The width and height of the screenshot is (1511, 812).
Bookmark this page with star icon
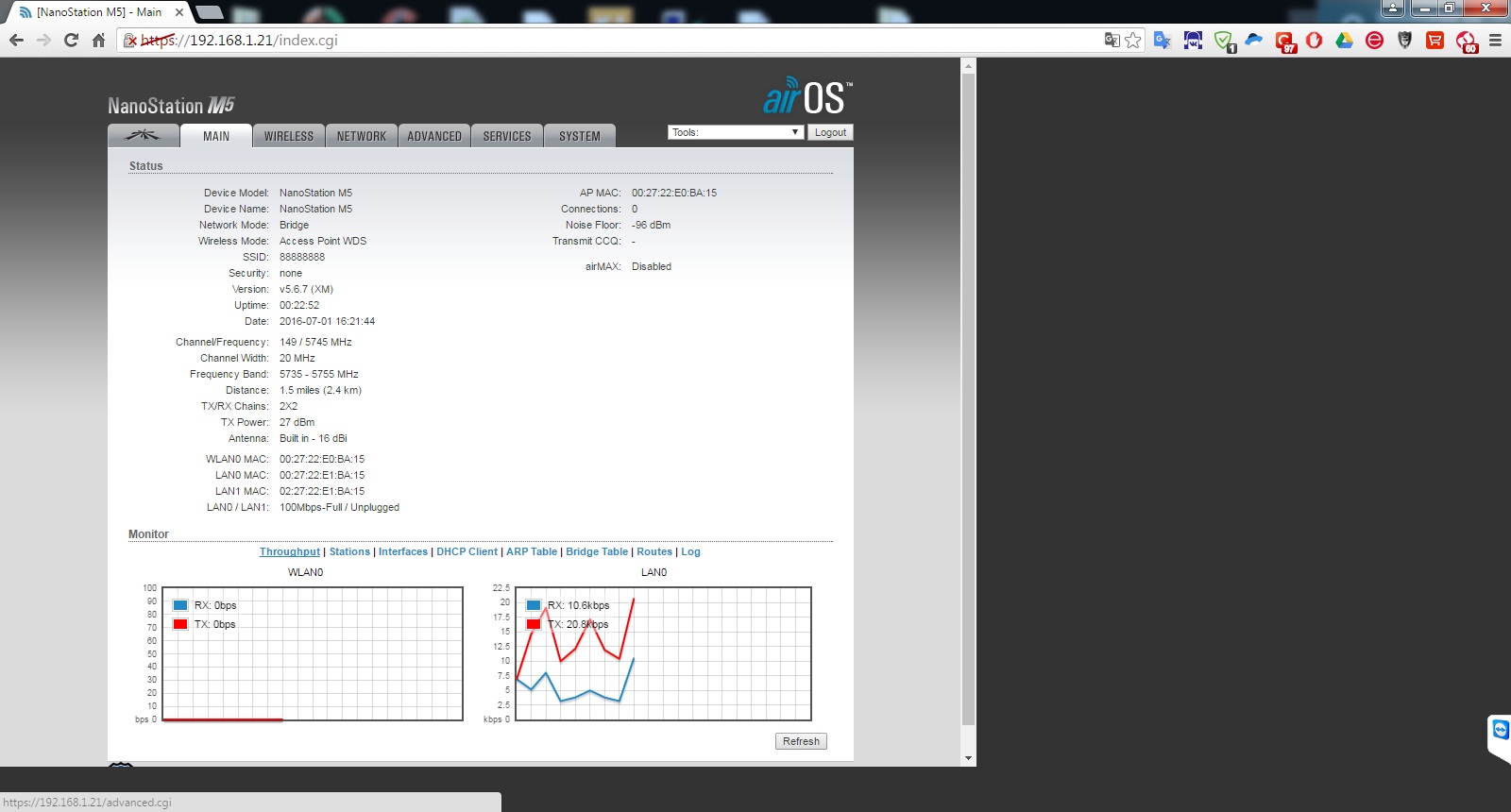tap(1133, 40)
